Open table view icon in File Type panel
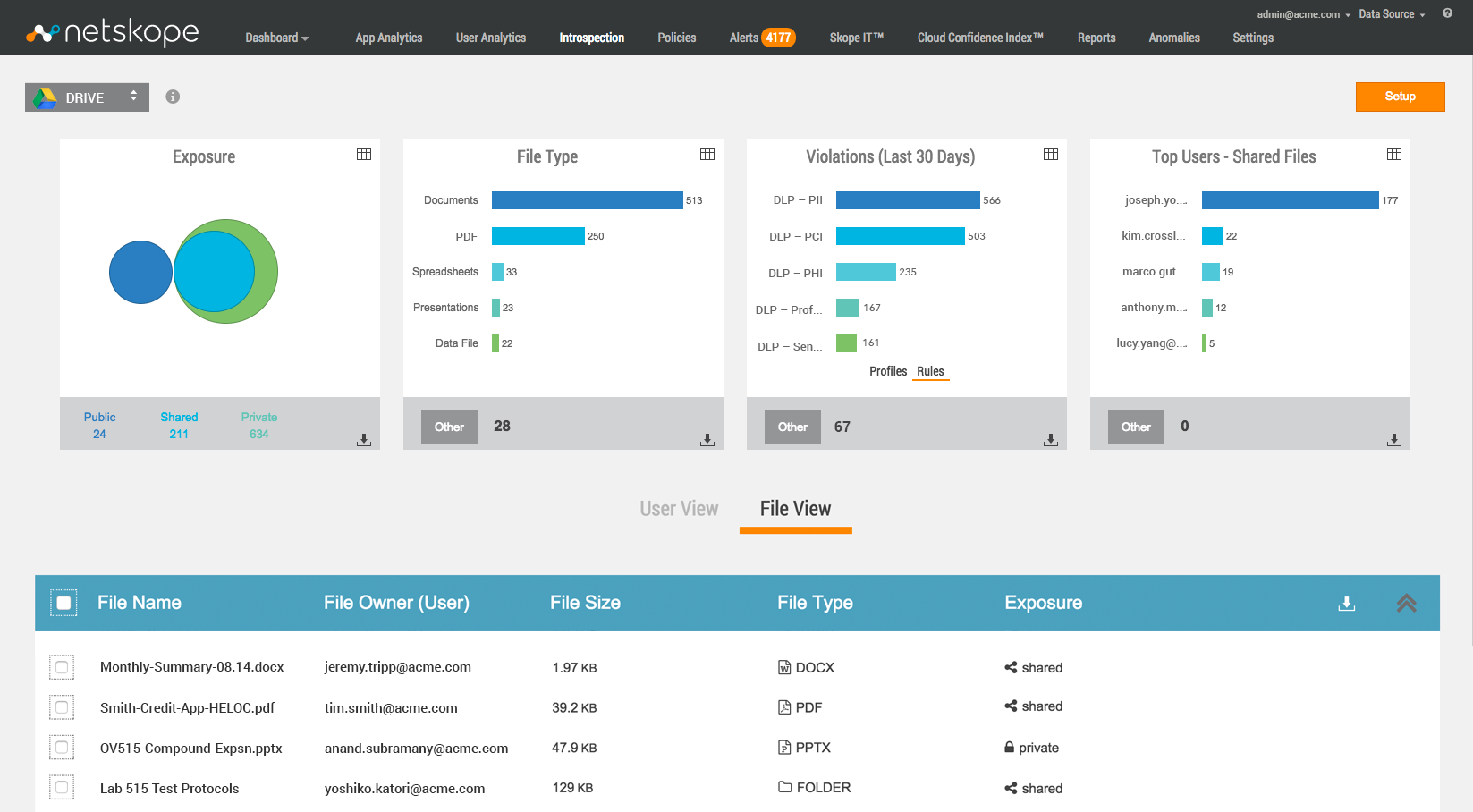Image resolution: width=1473 pixels, height=812 pixels. point(707,154)
